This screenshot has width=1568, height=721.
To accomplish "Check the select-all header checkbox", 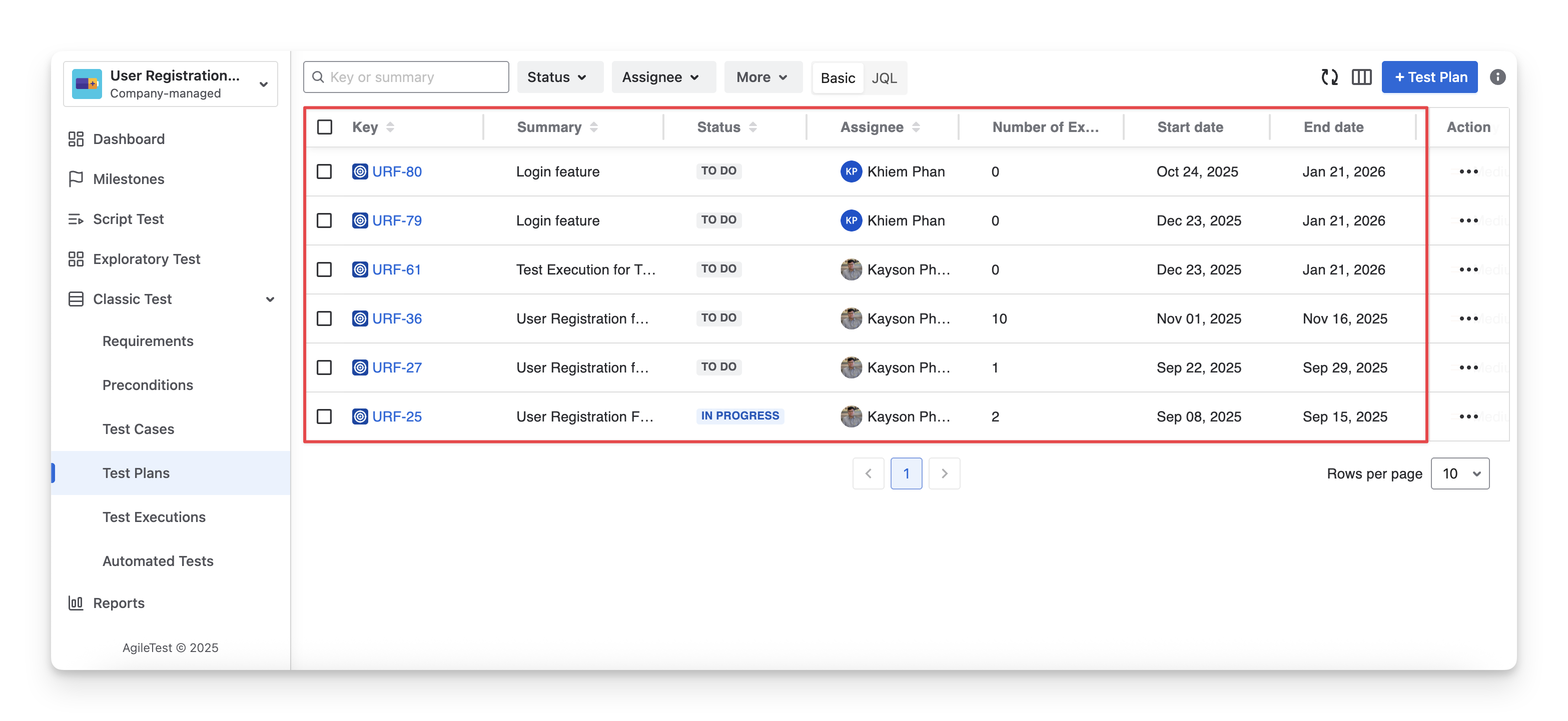I will click(x=324, y=127).
